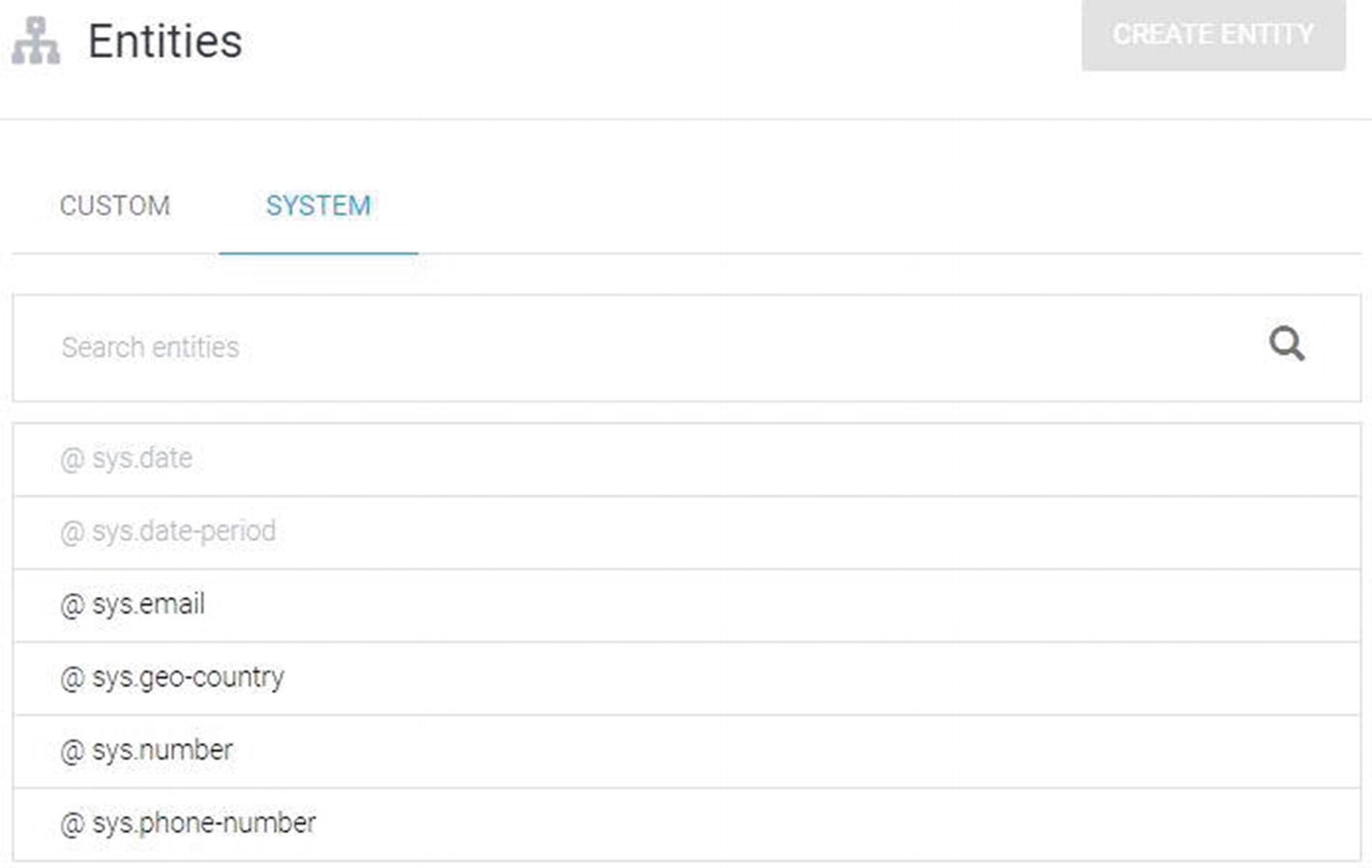Open the sys.date-period entity row
This screenshot has width=1372, height=868.
click(686, 532)
